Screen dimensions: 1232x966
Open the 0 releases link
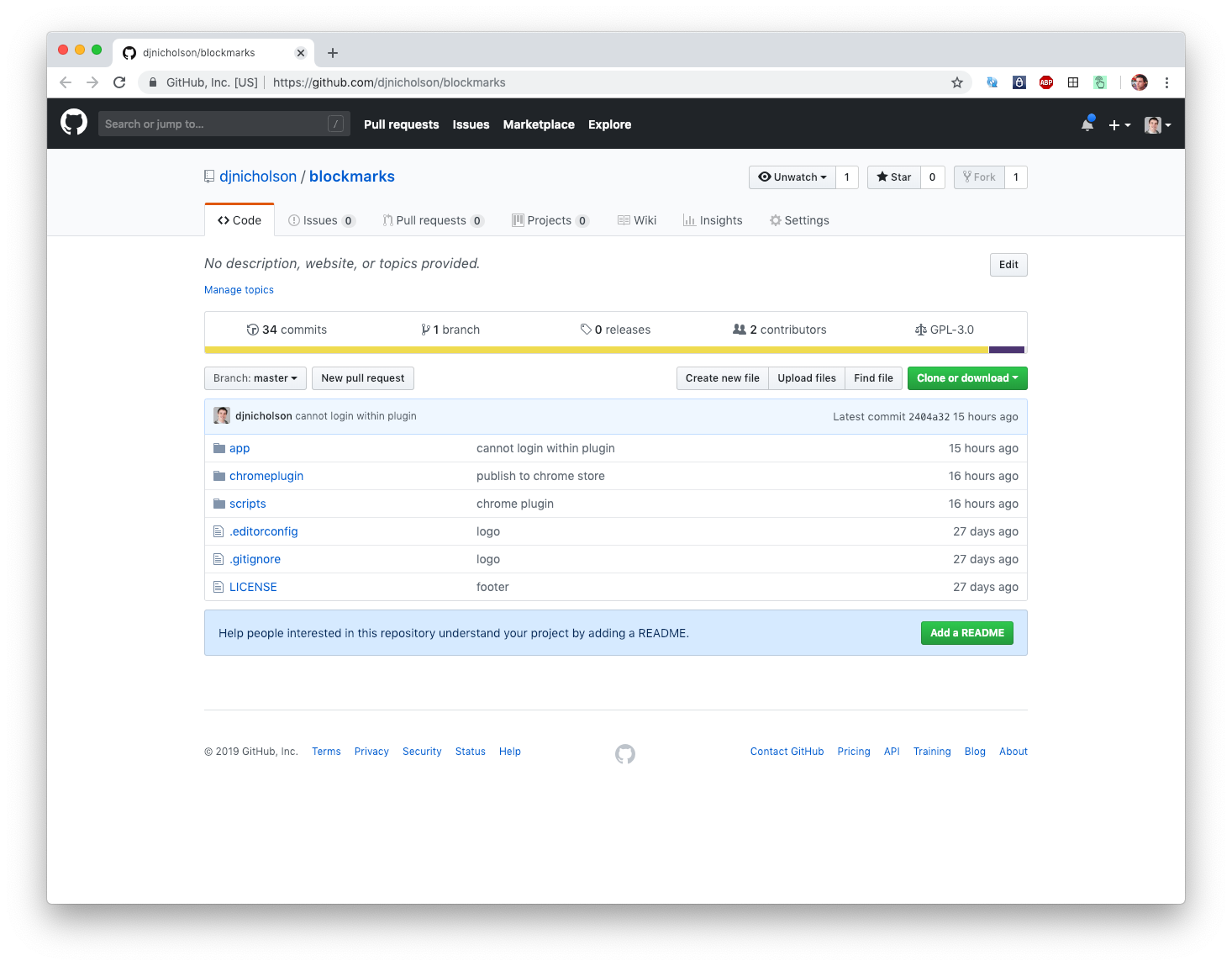click(615, 330)
